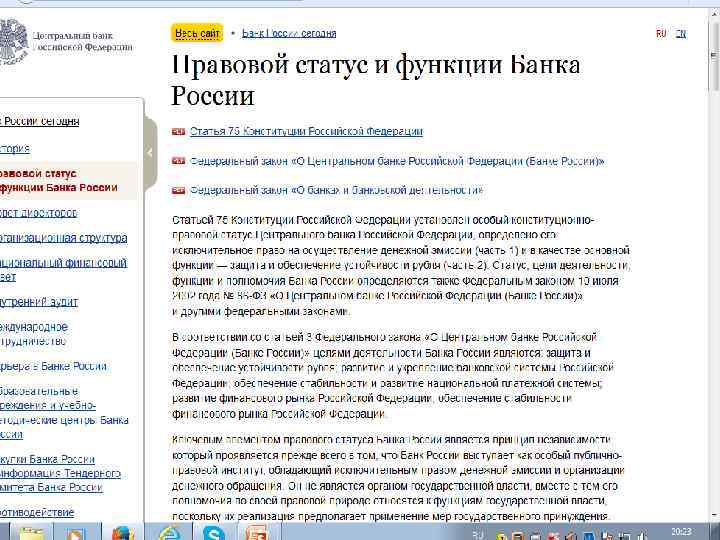Open the Статья 75 Конституции Российской Федерации link
The height and width of the screenshot is (540, 720).
(306, 131)
